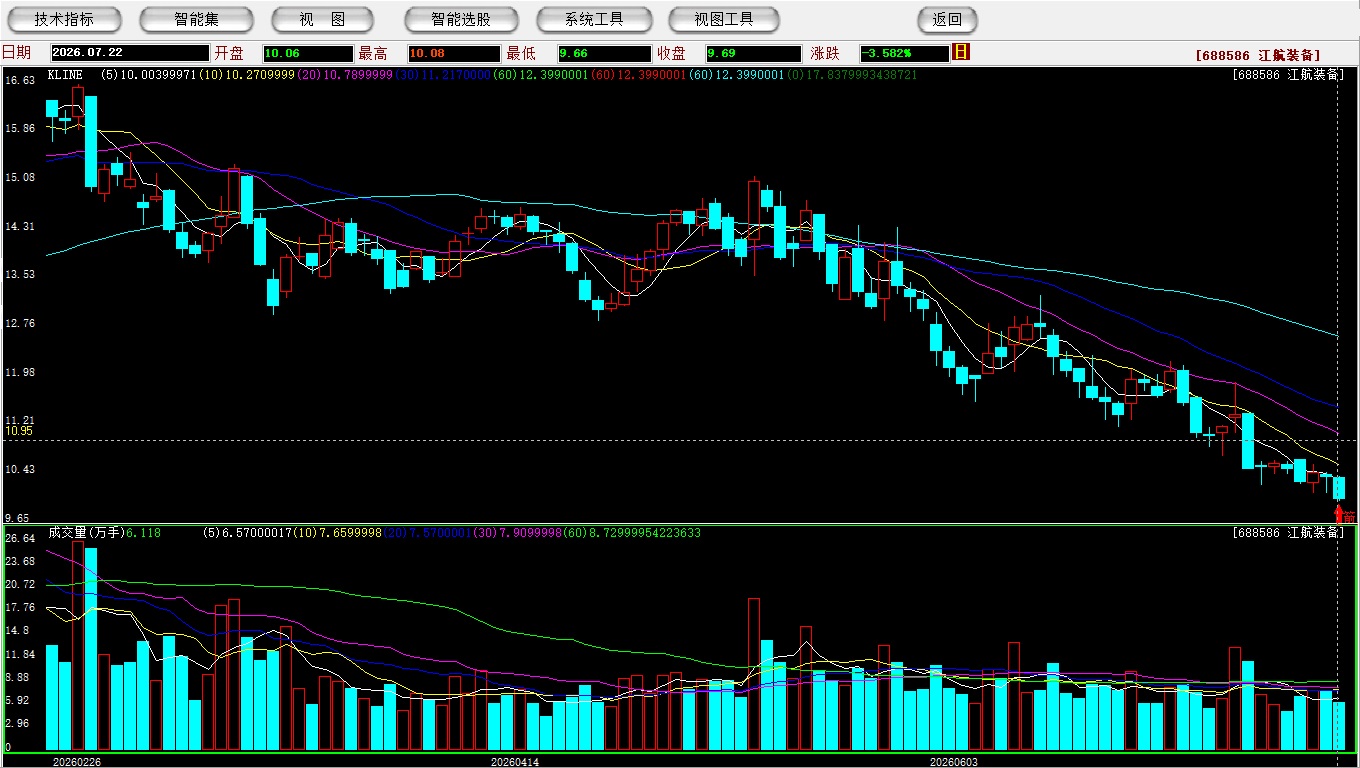This screenshot has width=1360, height=768.
Task: Click the orange 日 daily period icon
Action: pyautogui.click(x=961, y=52)
